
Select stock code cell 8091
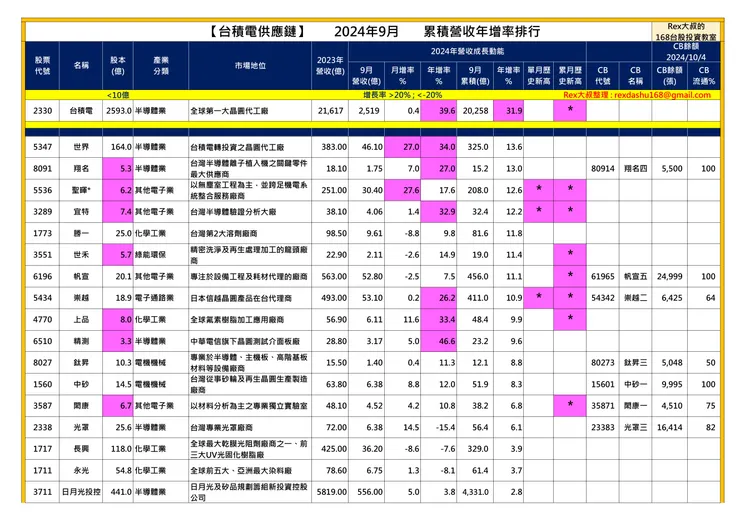click(x=42, y=169)
